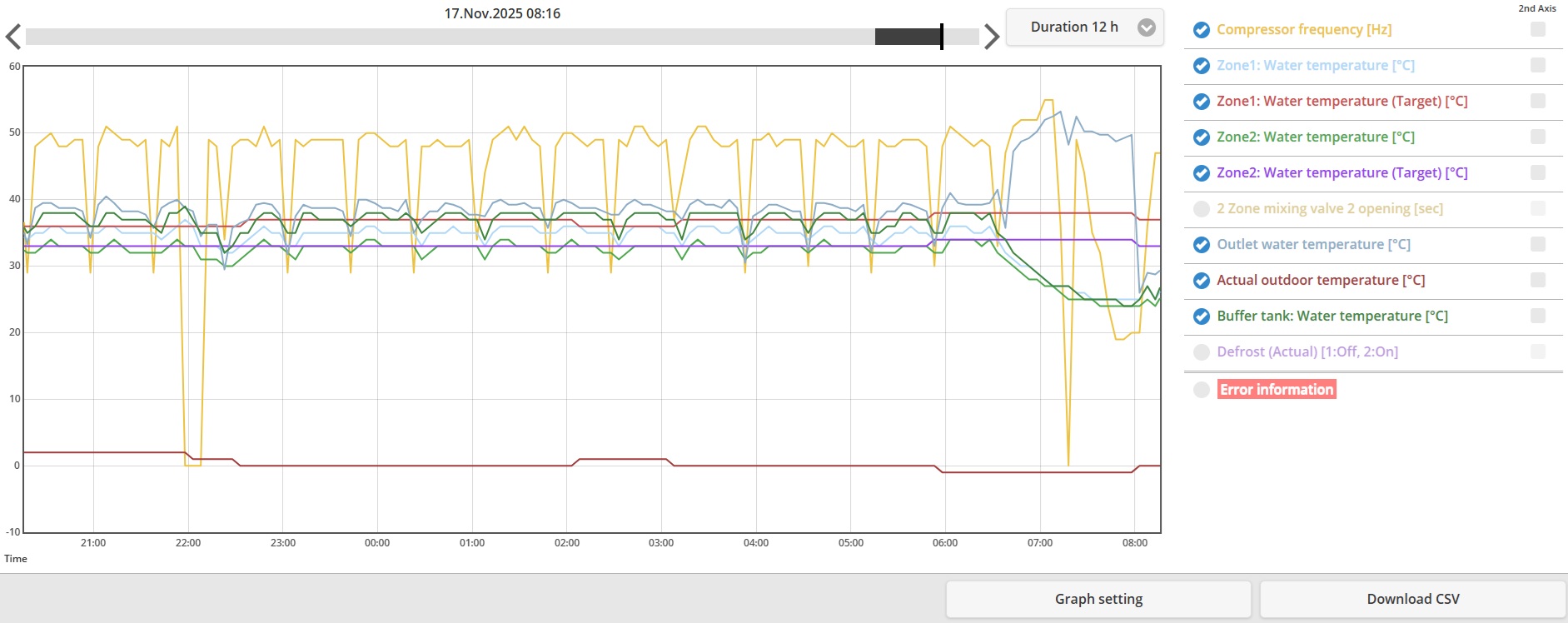Assign Outlet water temperature to 2nd Axis
The height and width of the screenshot is (623, 1568).
pos(1537,245)
